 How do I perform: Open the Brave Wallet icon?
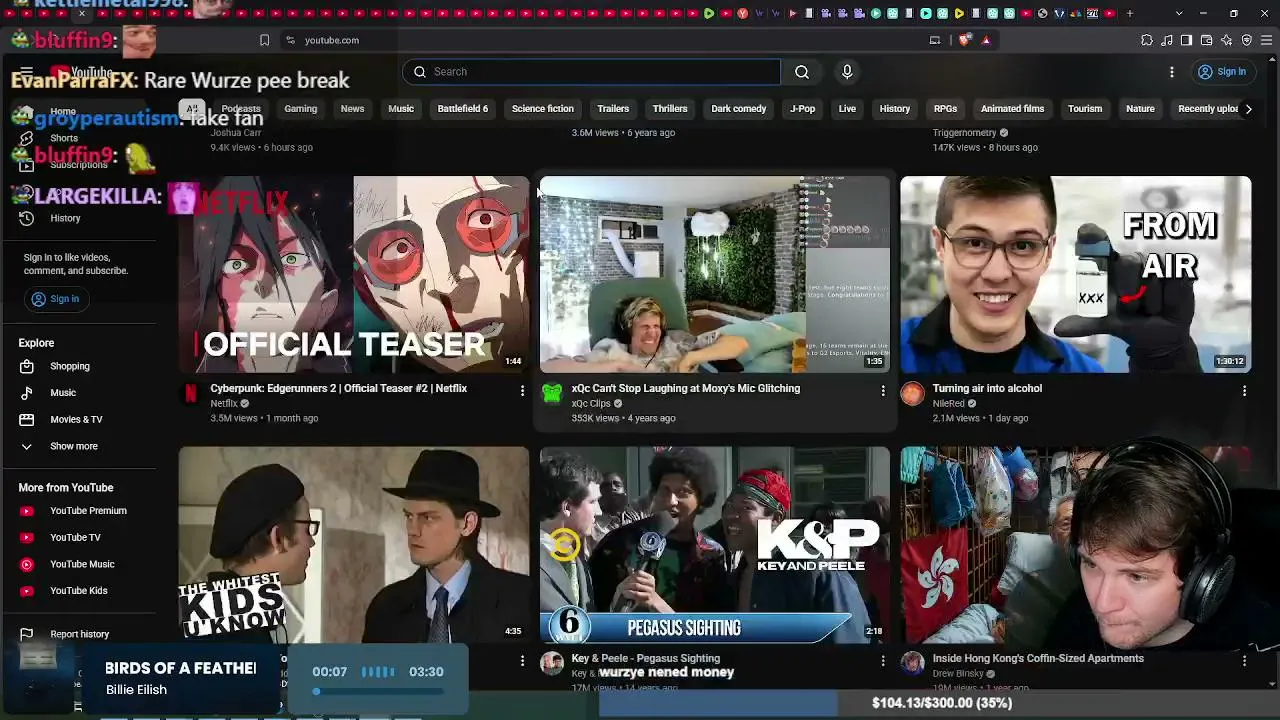(1206, 40)
